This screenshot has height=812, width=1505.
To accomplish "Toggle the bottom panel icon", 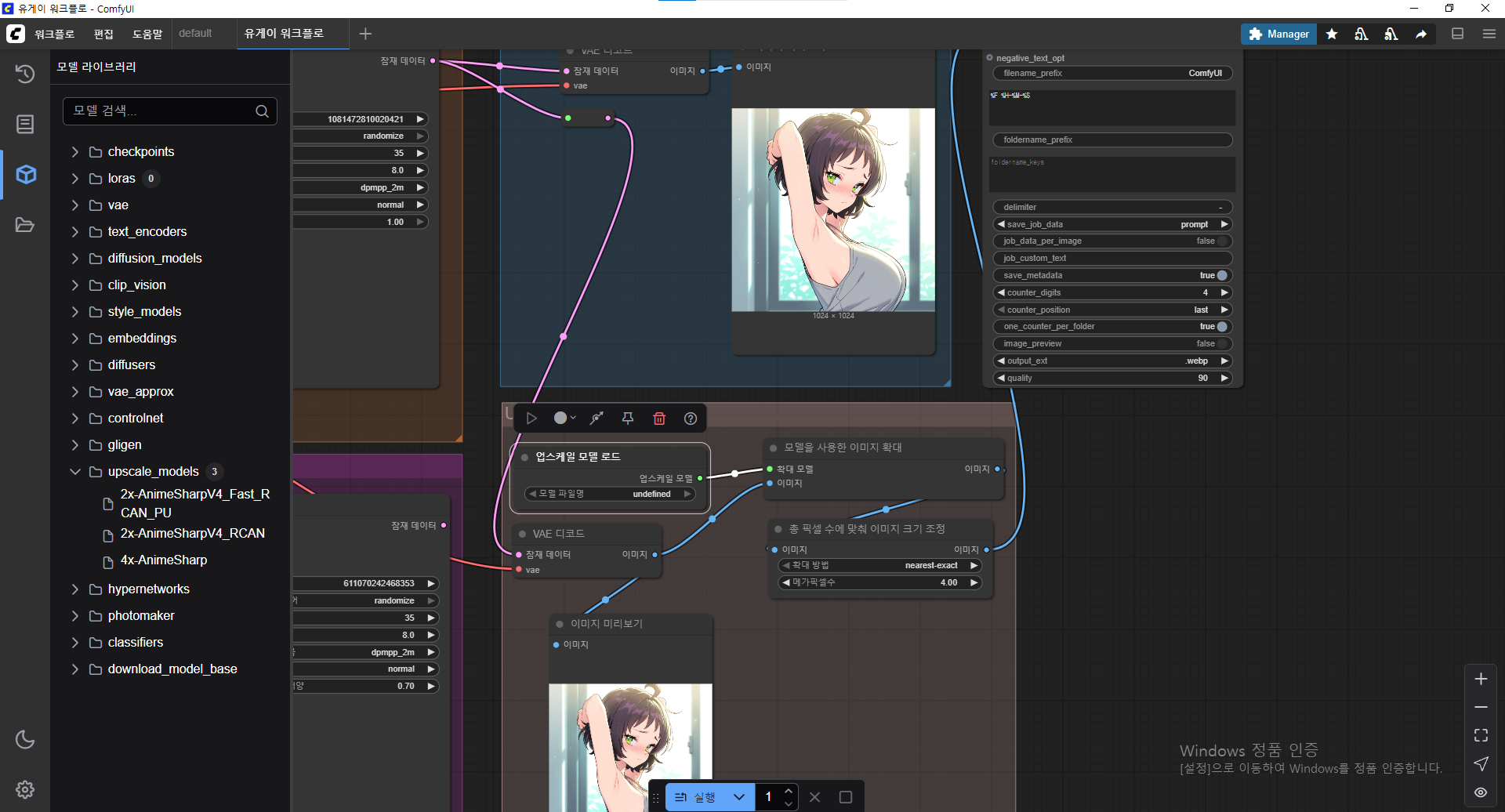I will coord(1458,34).
